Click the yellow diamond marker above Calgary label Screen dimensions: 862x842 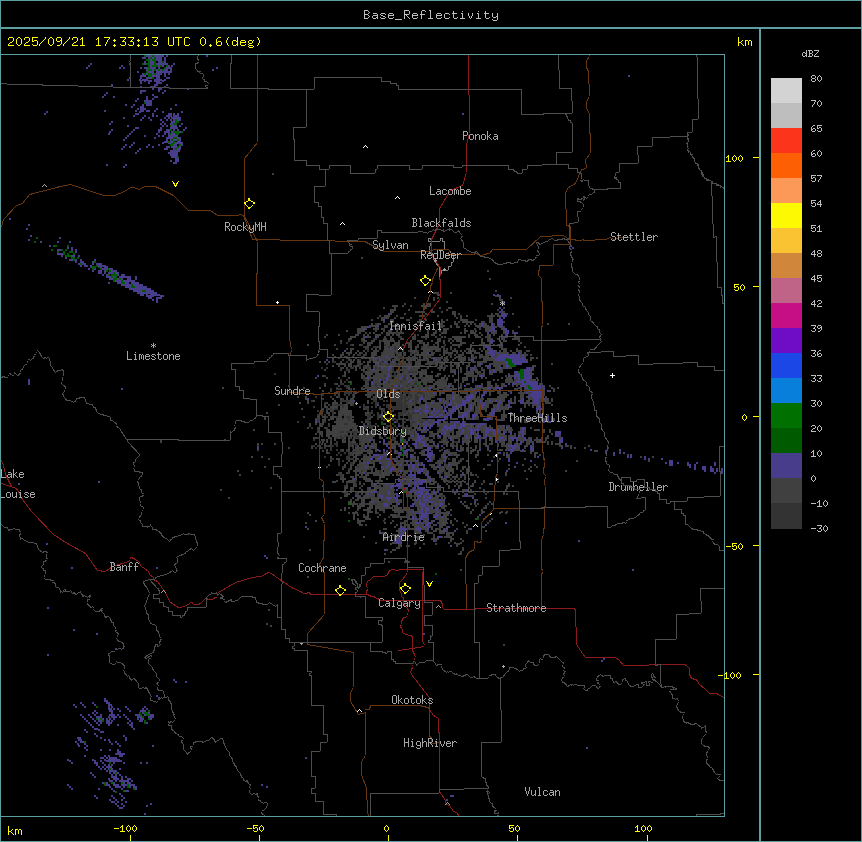405,588
